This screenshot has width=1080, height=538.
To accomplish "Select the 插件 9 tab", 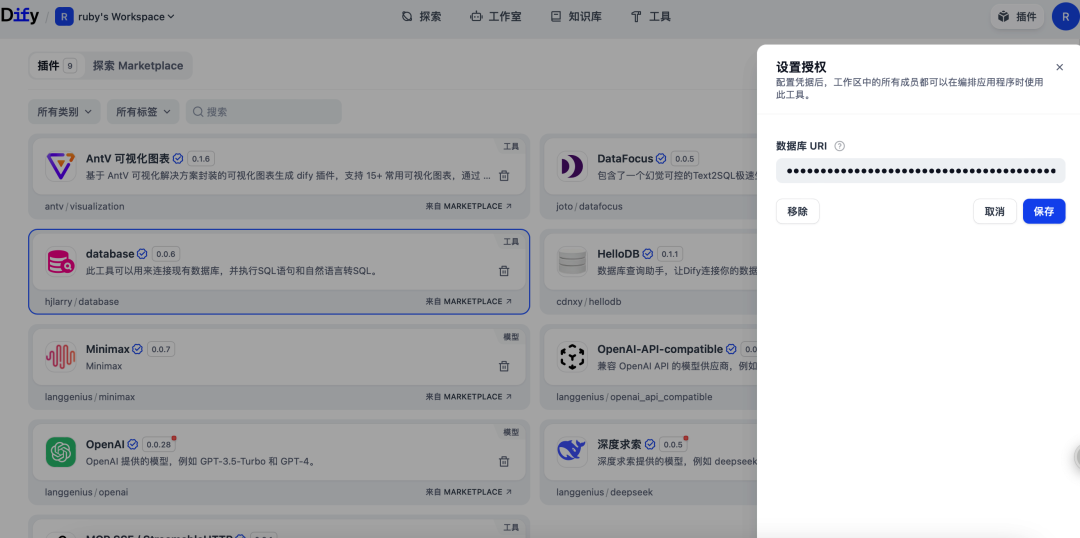I will [56, 65].
